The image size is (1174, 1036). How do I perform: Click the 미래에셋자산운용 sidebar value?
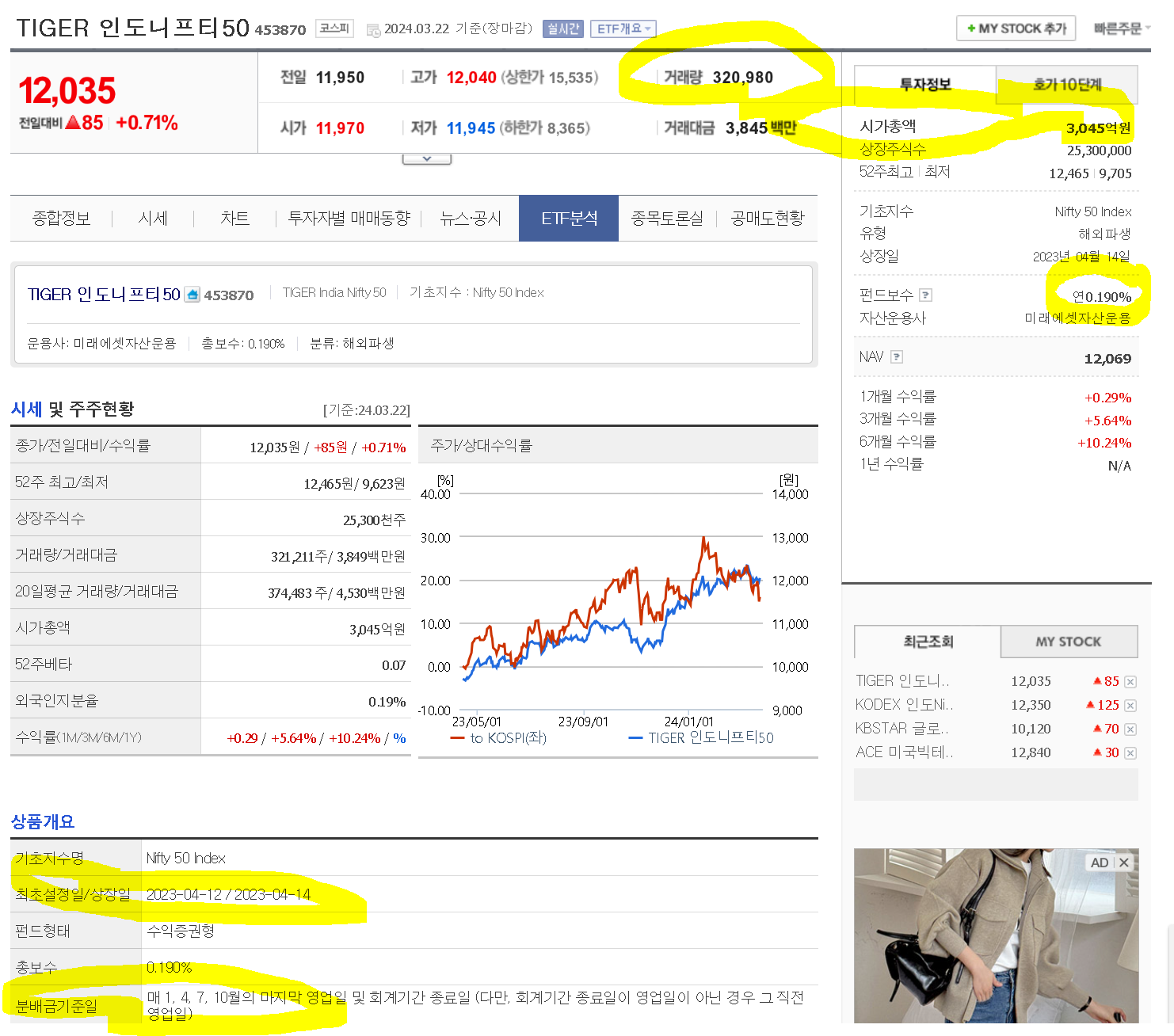click(x=1077, y=318)
